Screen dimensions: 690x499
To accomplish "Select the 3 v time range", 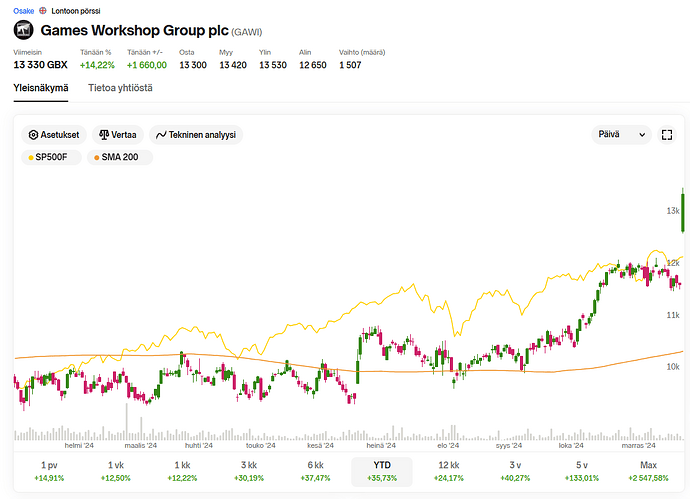I will point(515,471).
